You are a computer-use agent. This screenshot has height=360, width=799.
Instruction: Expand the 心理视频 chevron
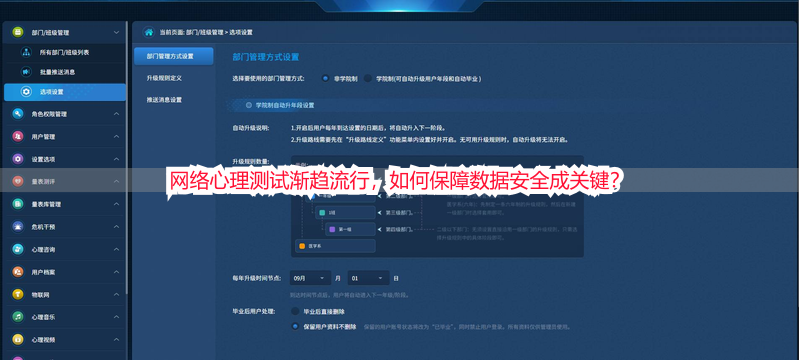(116, 339)
